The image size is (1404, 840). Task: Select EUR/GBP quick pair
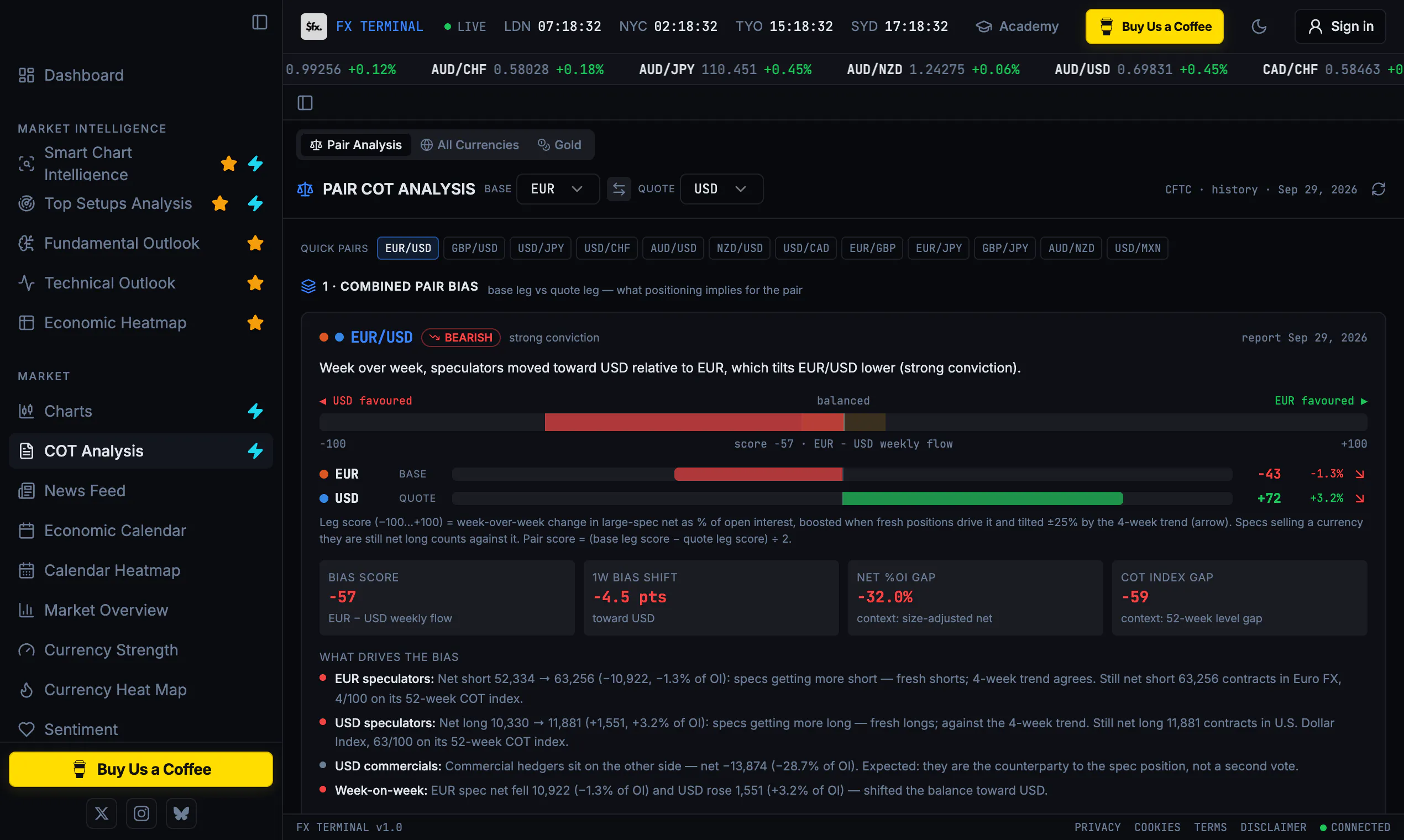(x=872, y=248)
